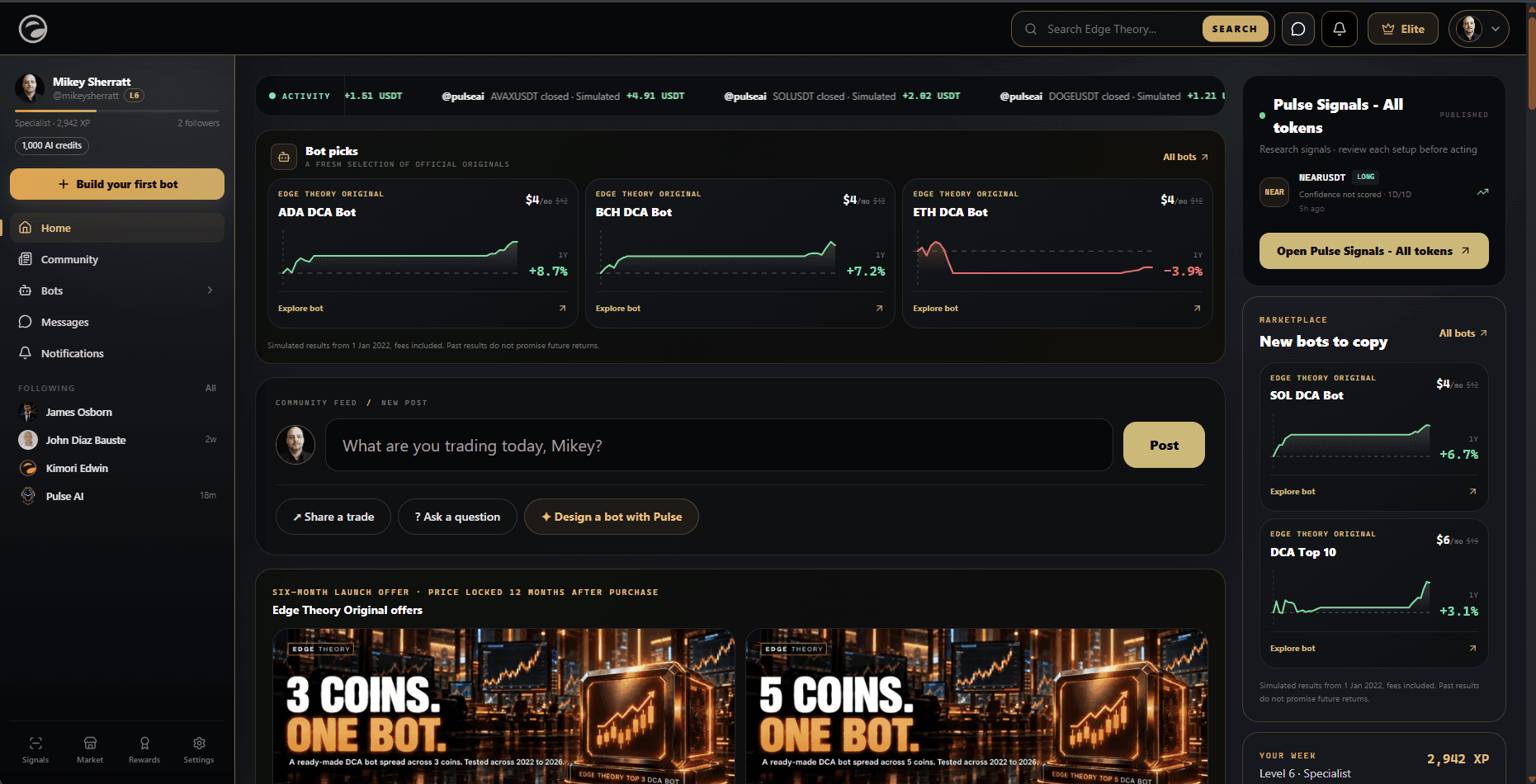Show All following list
The width and height of the screenshot is (1536, 784).
point(210,388)
